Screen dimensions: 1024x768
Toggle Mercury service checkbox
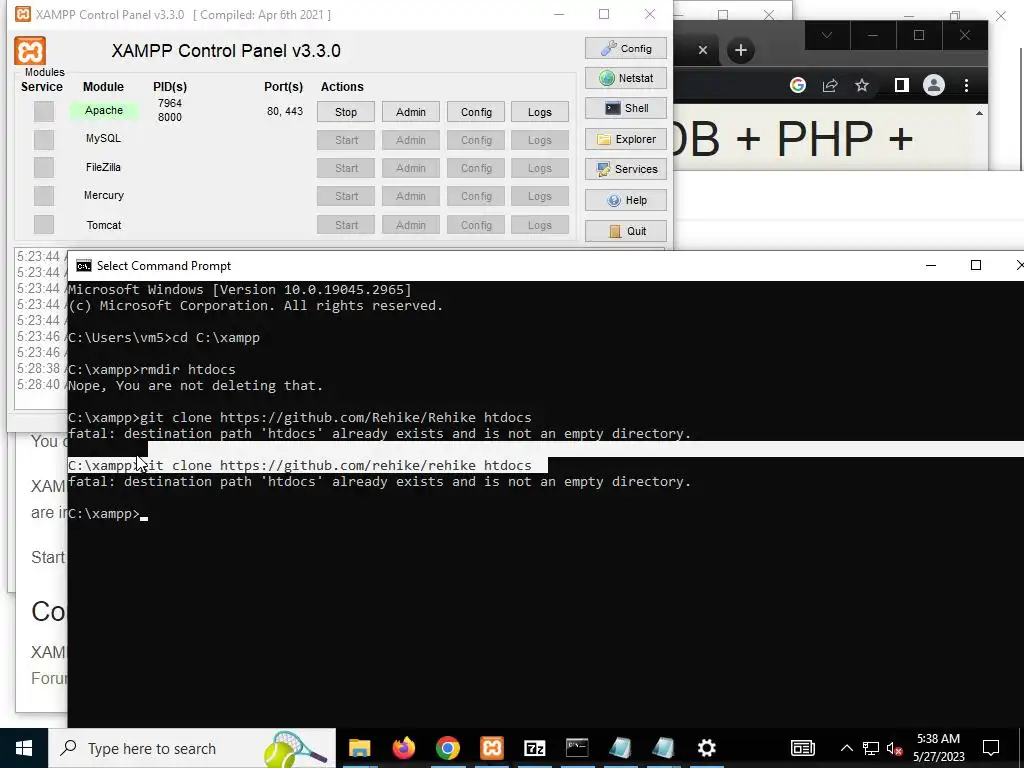(44, 195)
